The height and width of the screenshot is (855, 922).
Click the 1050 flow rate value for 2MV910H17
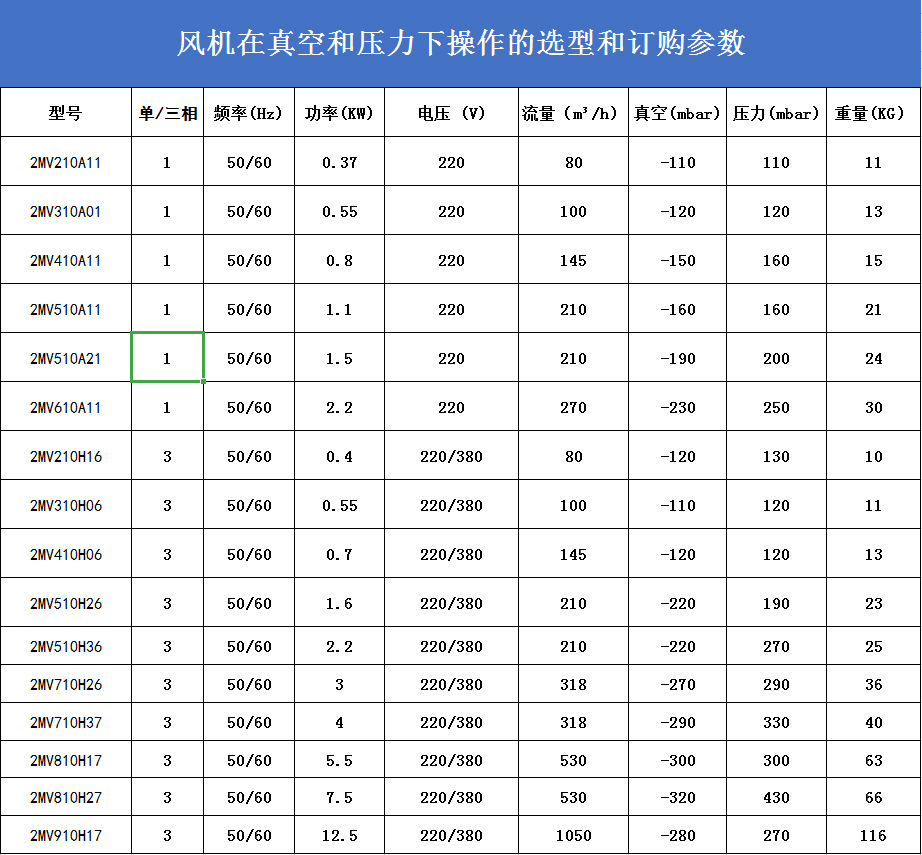(x=571, y=833)
